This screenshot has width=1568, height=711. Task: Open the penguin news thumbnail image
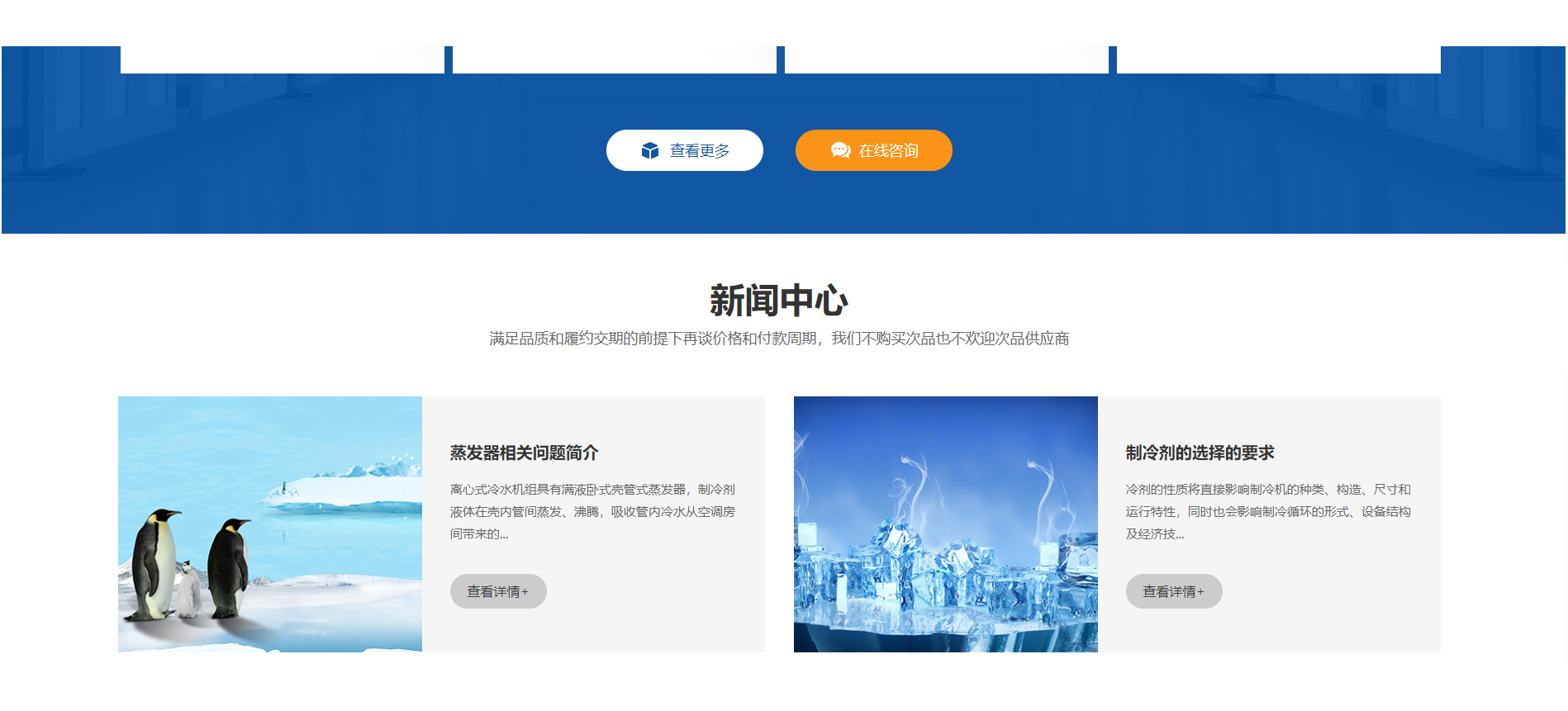(270, 524)
